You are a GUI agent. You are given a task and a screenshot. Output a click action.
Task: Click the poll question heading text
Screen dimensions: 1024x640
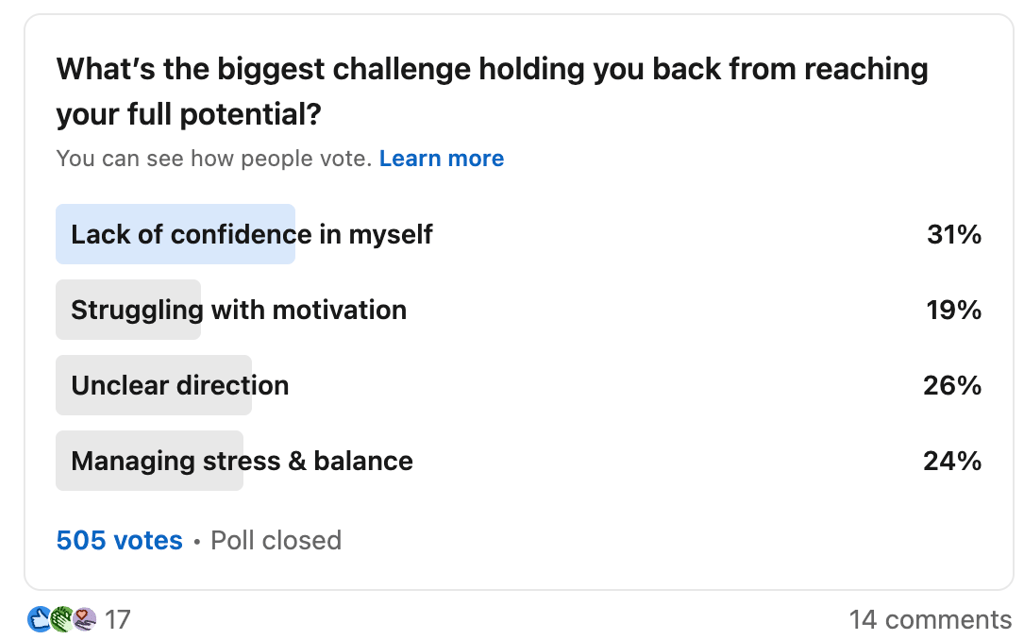[492, 91]
